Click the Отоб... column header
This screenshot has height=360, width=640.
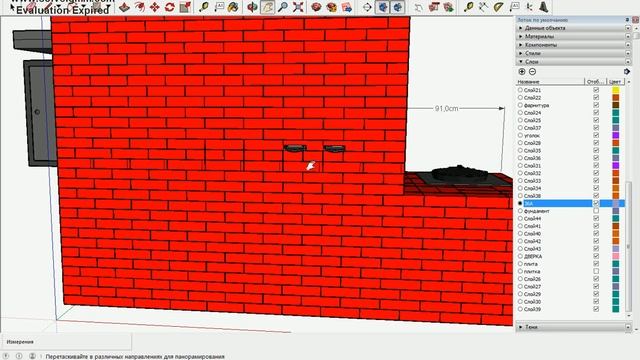[x=596, y=82]
